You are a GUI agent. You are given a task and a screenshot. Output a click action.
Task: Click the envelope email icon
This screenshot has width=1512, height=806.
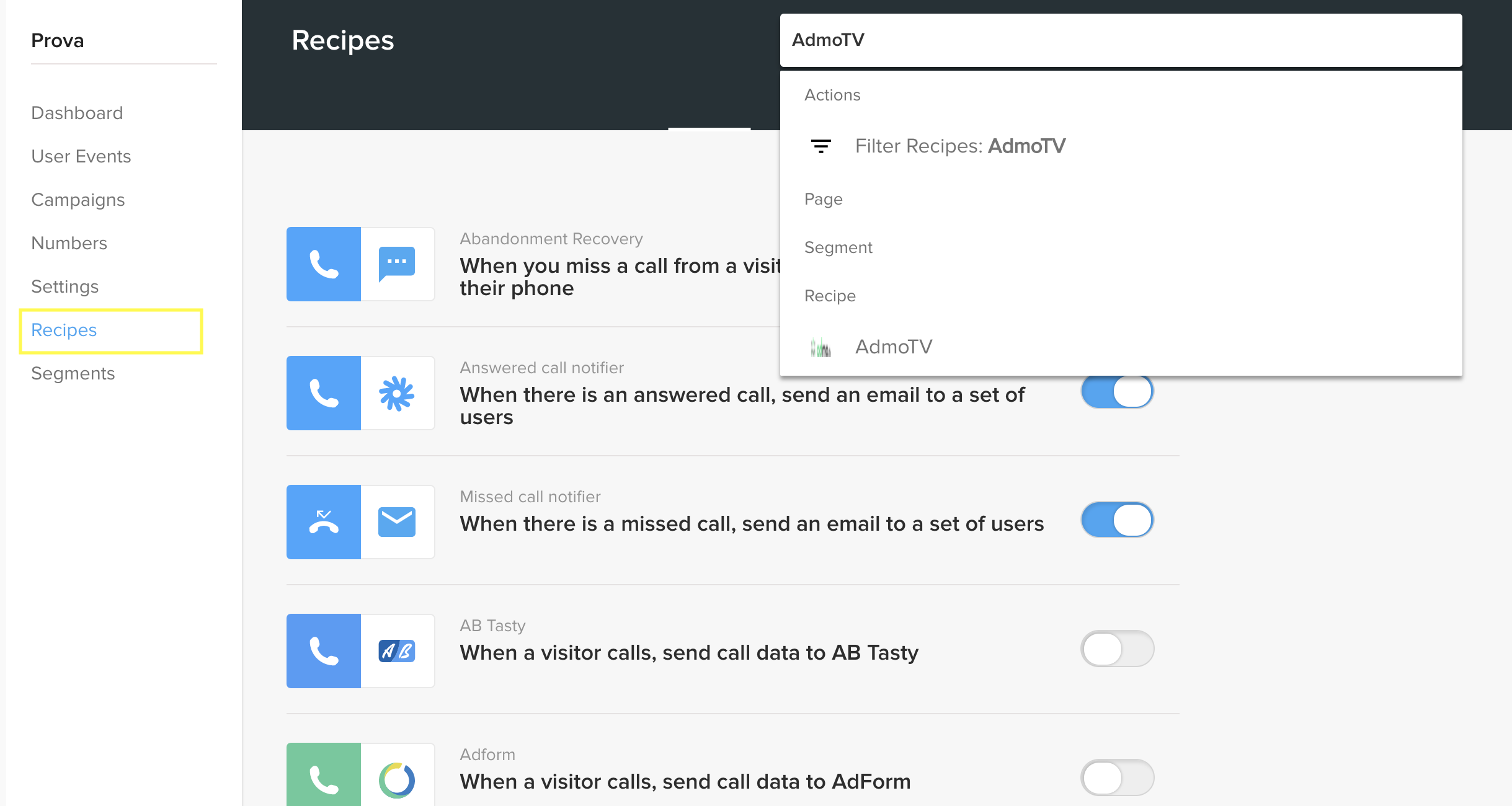397,522
